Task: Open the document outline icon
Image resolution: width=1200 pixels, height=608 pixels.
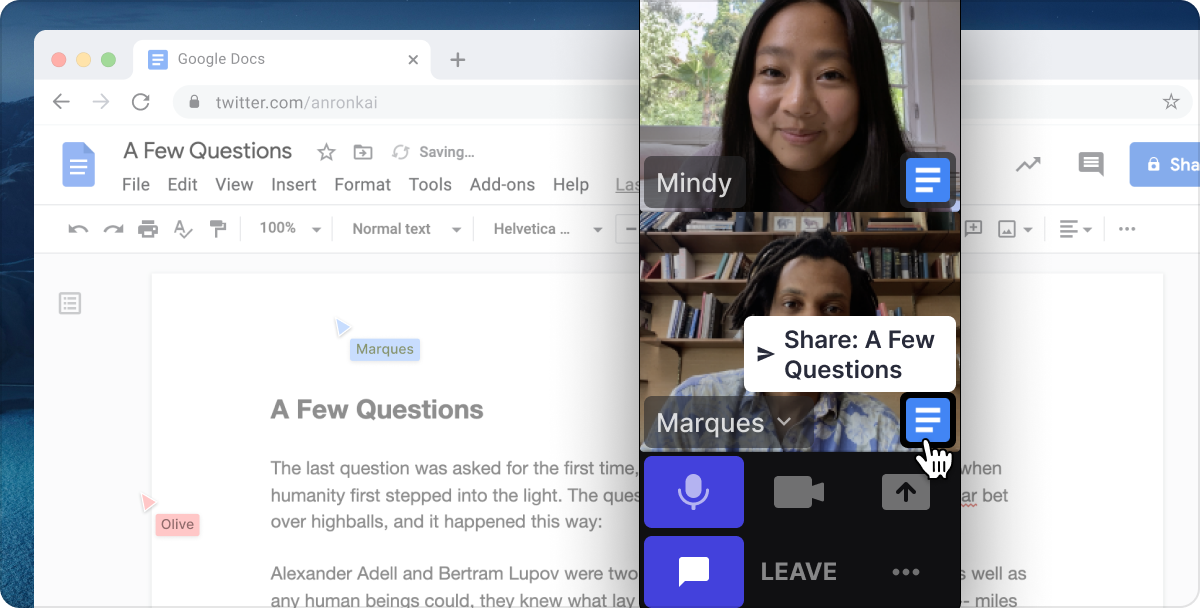Action: pyautogui.click(x=70, y=303)
